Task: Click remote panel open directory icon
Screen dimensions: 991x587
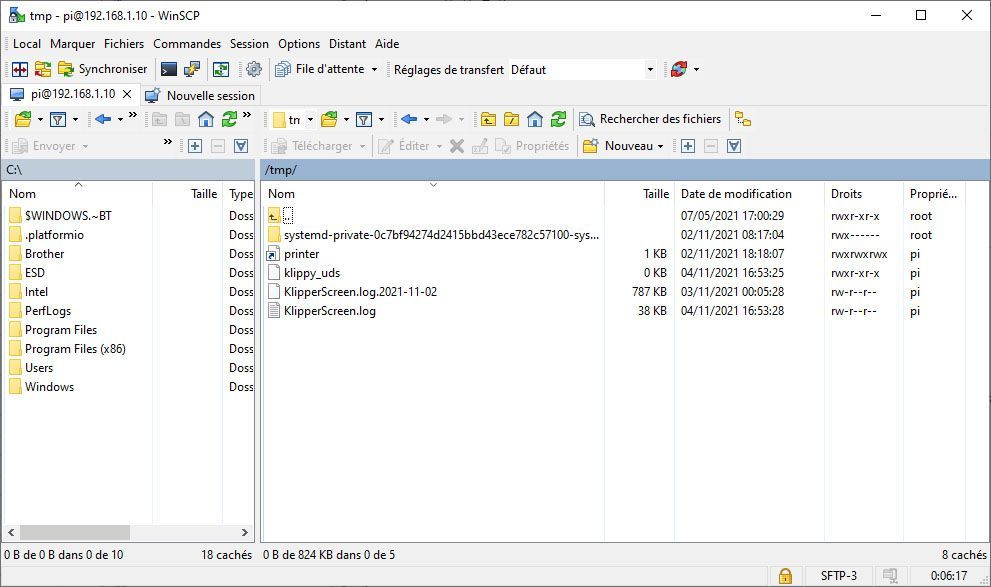Action: pos(329,119)
